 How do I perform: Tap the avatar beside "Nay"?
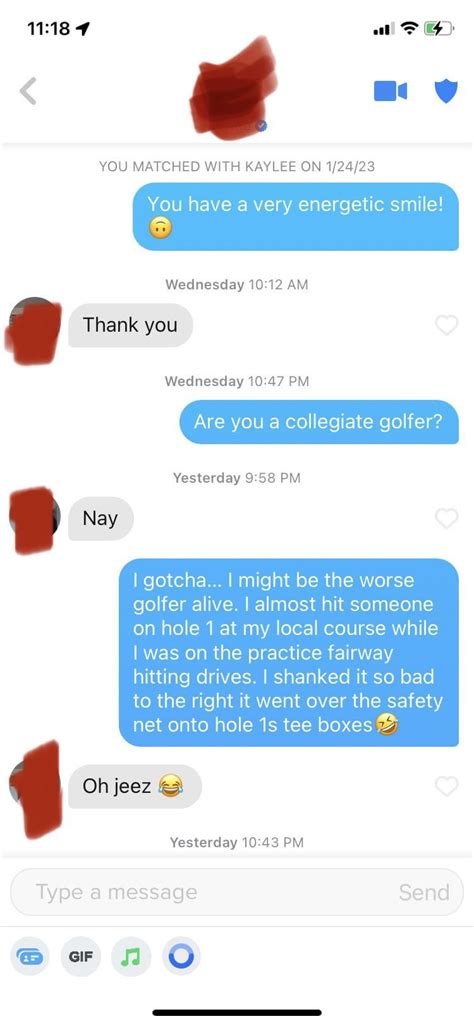34,520
